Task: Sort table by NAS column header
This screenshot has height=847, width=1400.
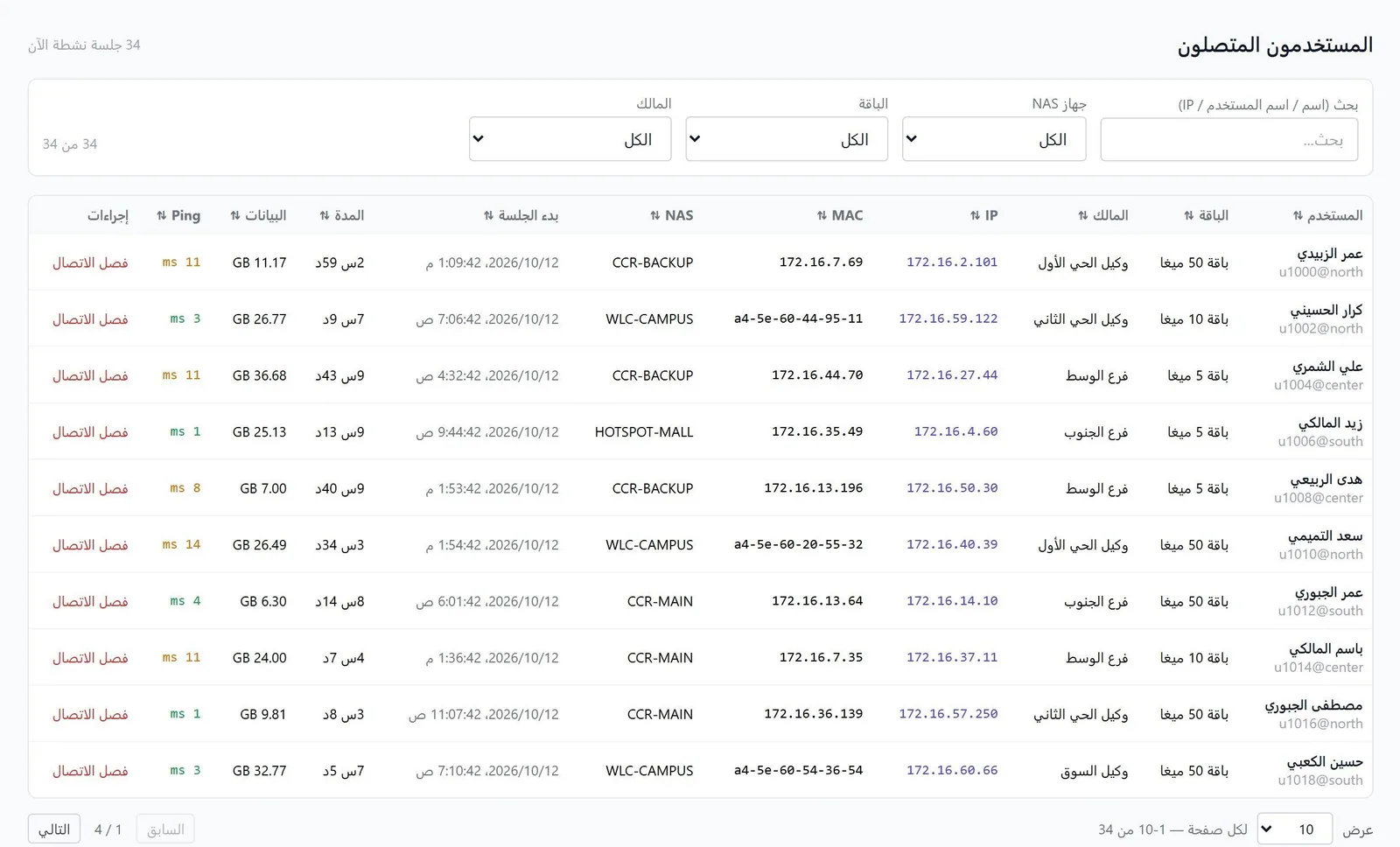Action: coord(672,215)
